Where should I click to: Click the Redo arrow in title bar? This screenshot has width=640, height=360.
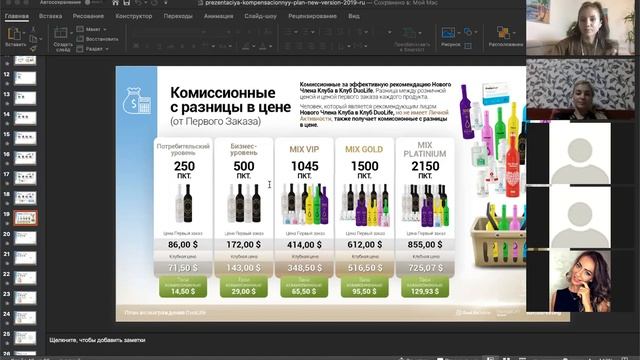pyautogui.click(x=154, y=3)
